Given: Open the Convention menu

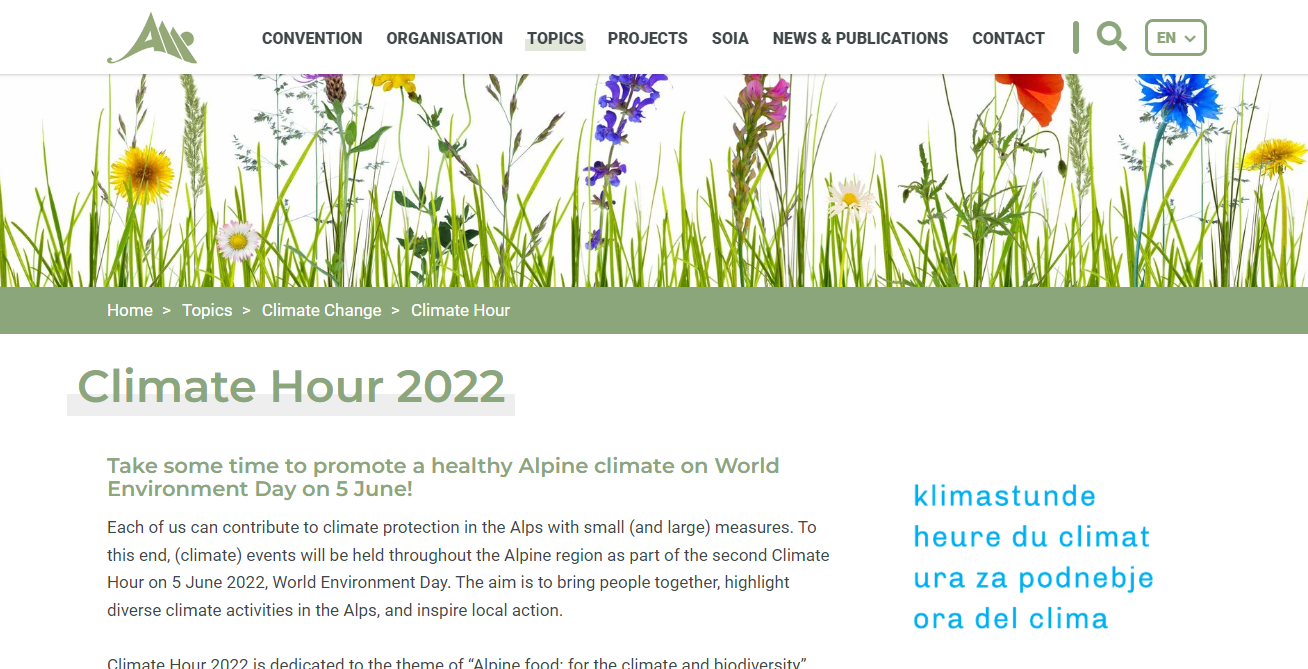Looking at the screenshot, I should (312, 38).
